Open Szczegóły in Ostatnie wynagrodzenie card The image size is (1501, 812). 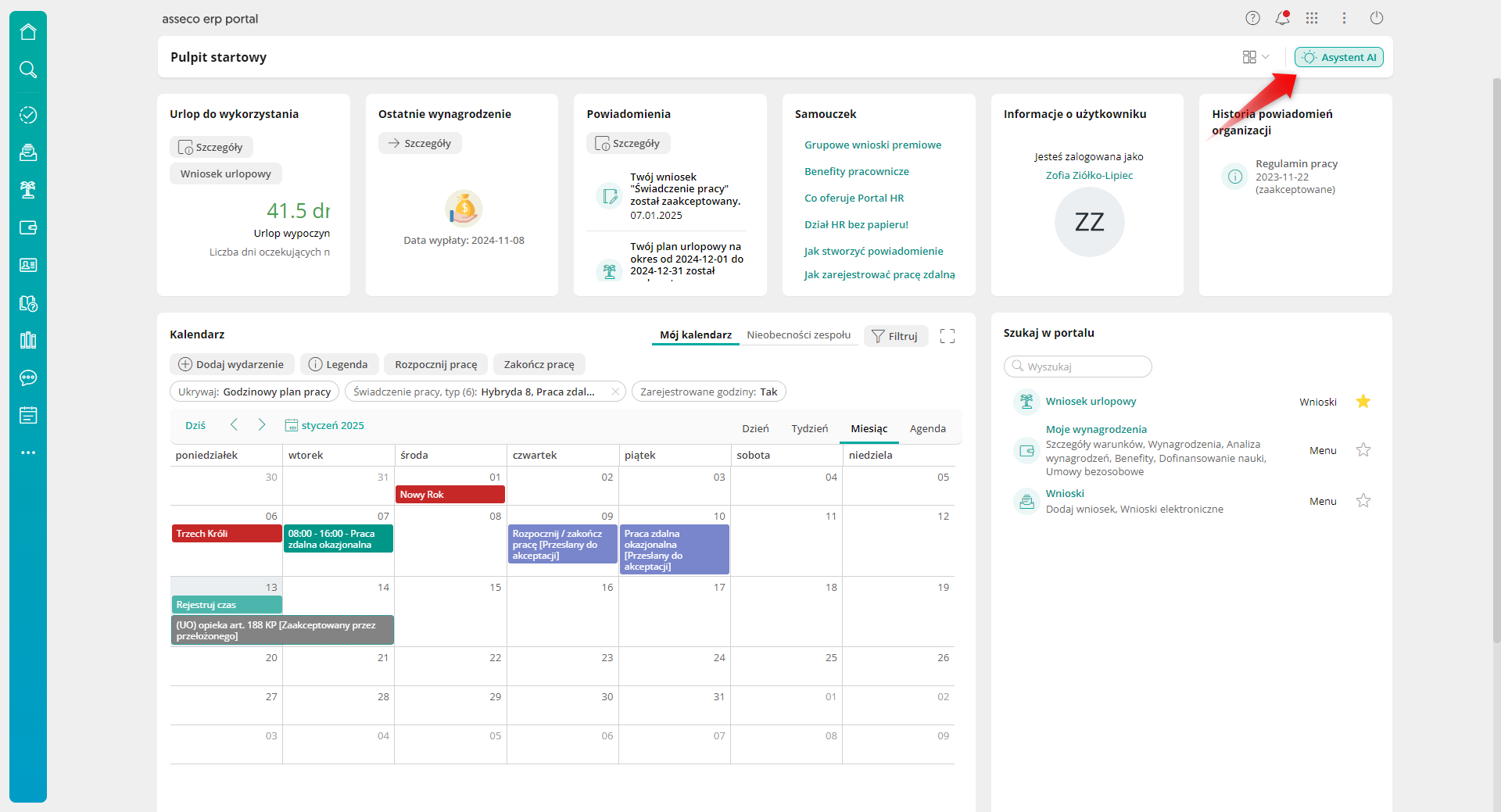(x=420, y=143)
